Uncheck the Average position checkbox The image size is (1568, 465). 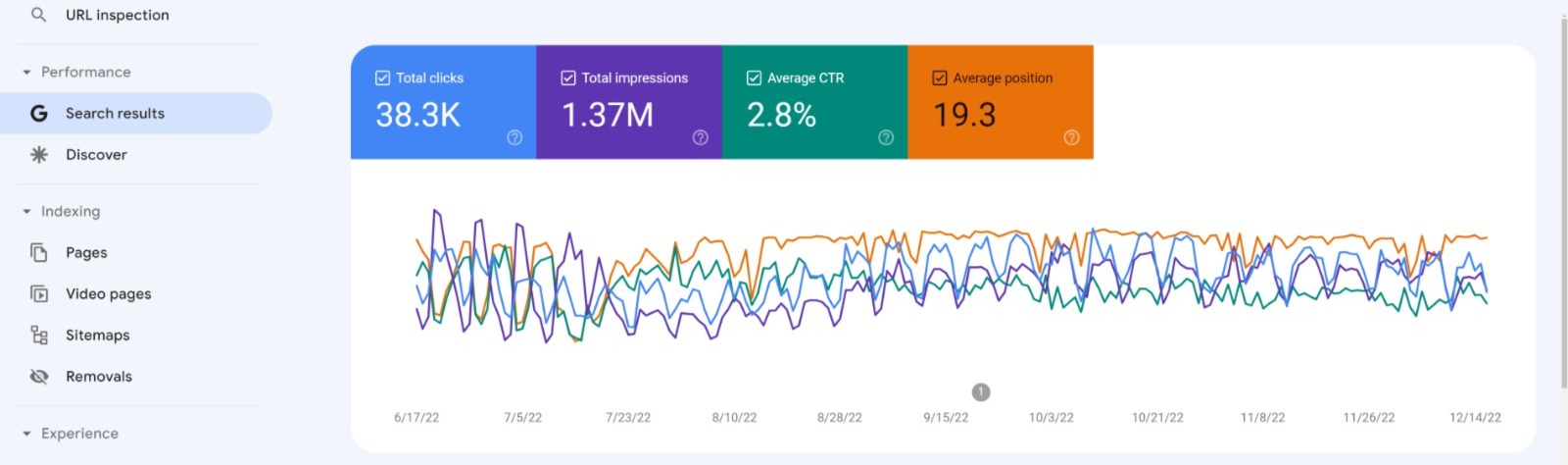coord(940,77)
